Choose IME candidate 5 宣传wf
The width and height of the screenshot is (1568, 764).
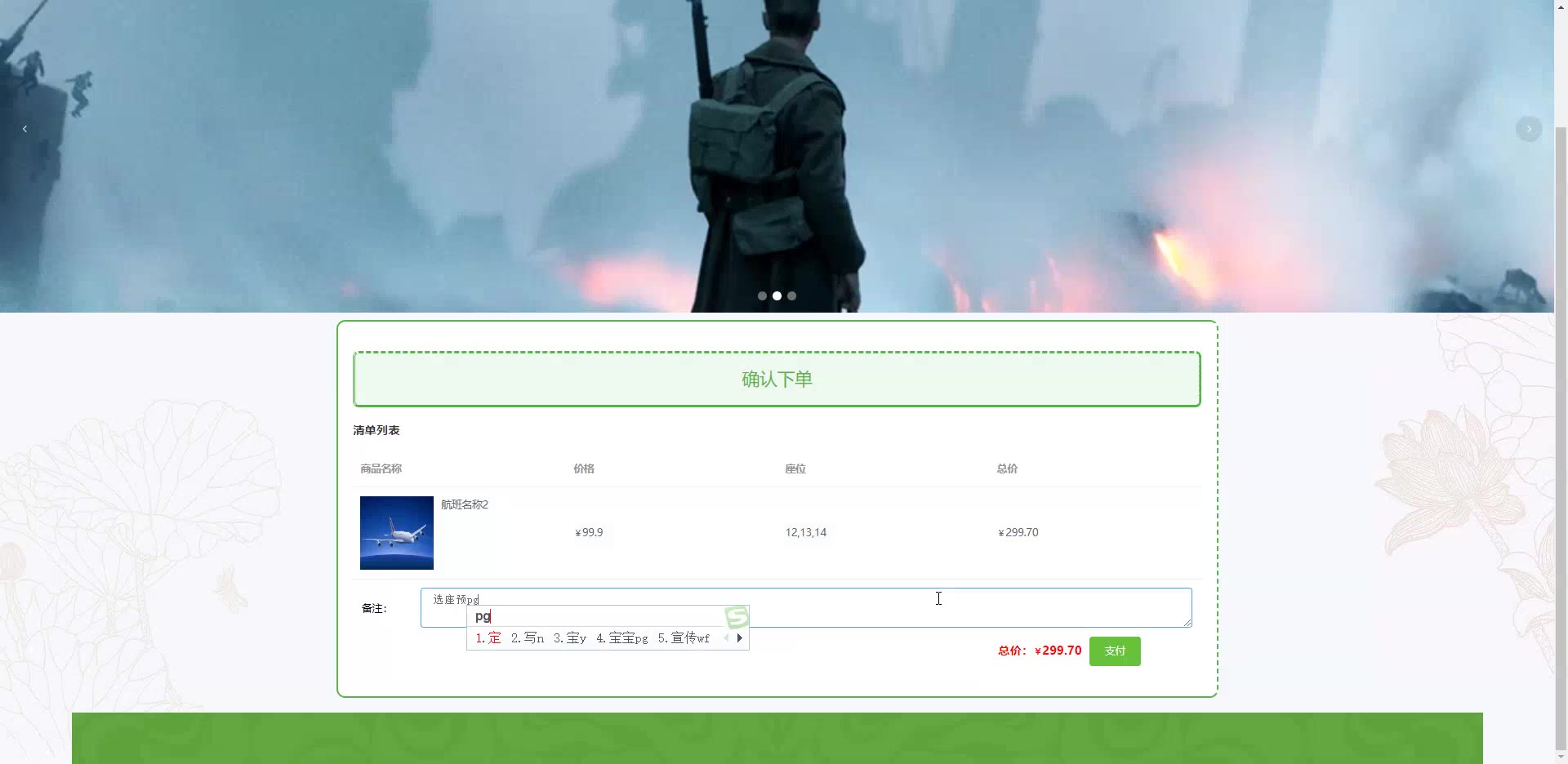[684, 638]
